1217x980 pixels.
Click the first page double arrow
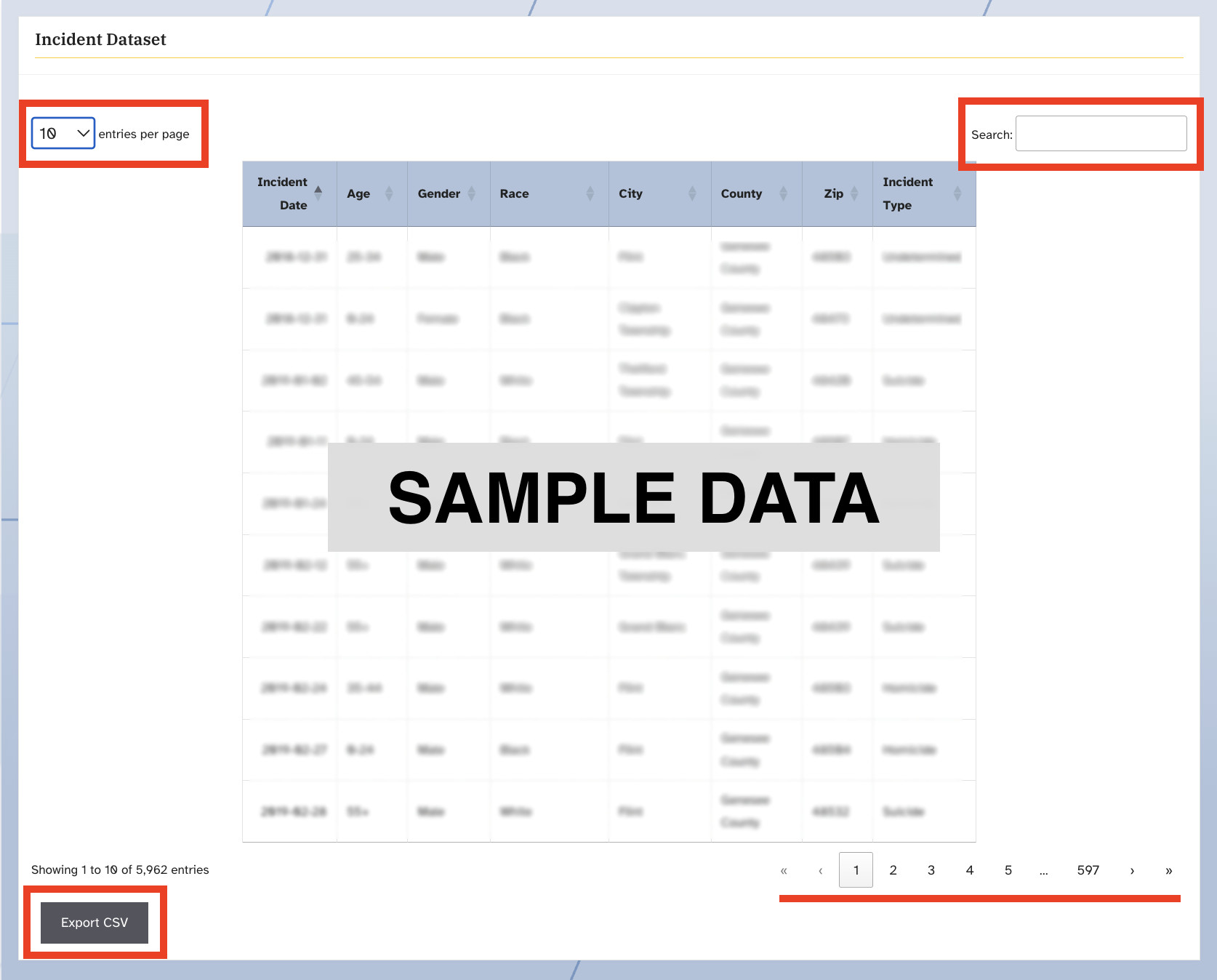pos(784,870)
